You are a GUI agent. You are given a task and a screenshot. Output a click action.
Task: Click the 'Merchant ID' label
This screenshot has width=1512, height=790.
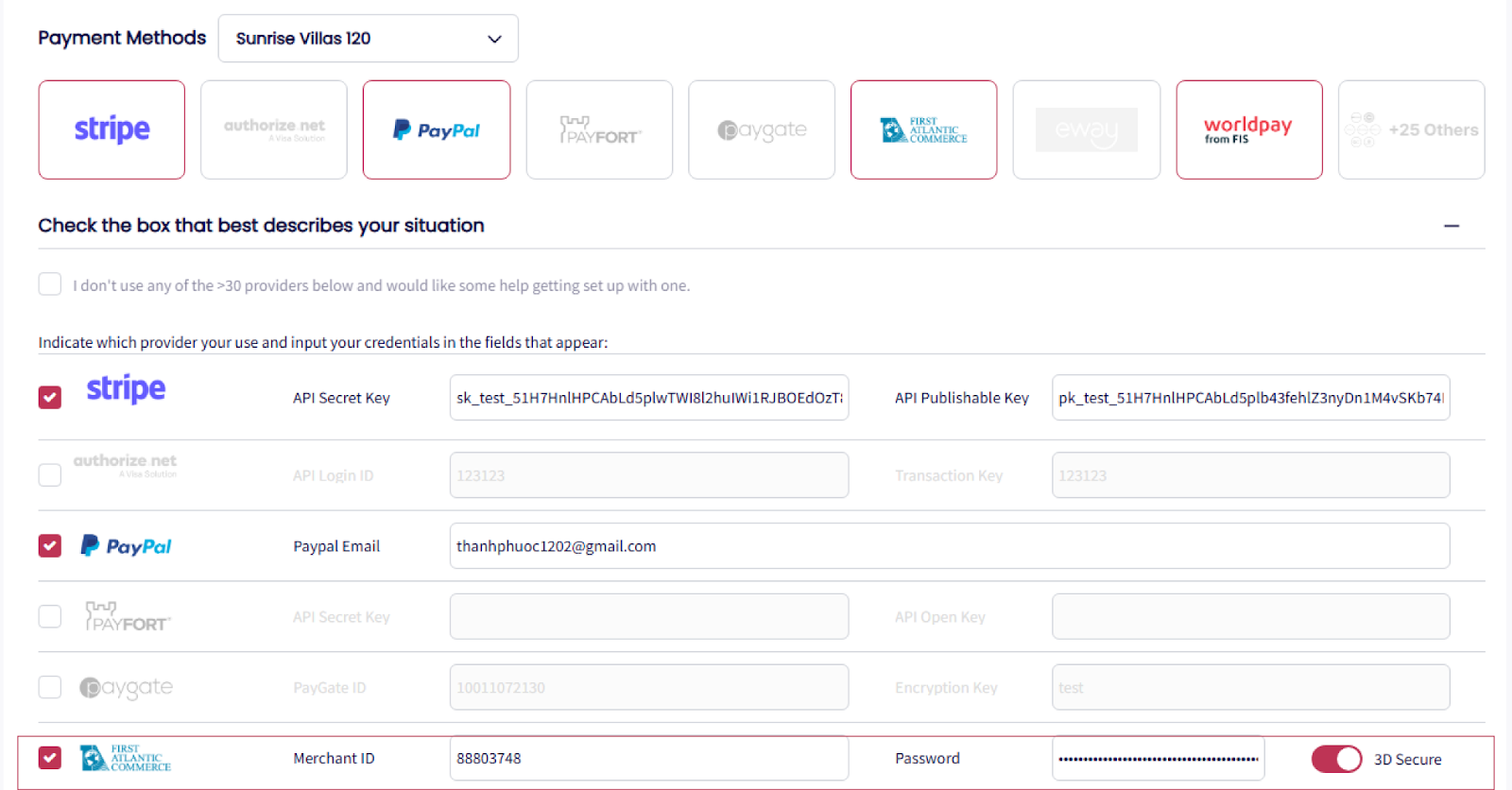tap(334, 759)
